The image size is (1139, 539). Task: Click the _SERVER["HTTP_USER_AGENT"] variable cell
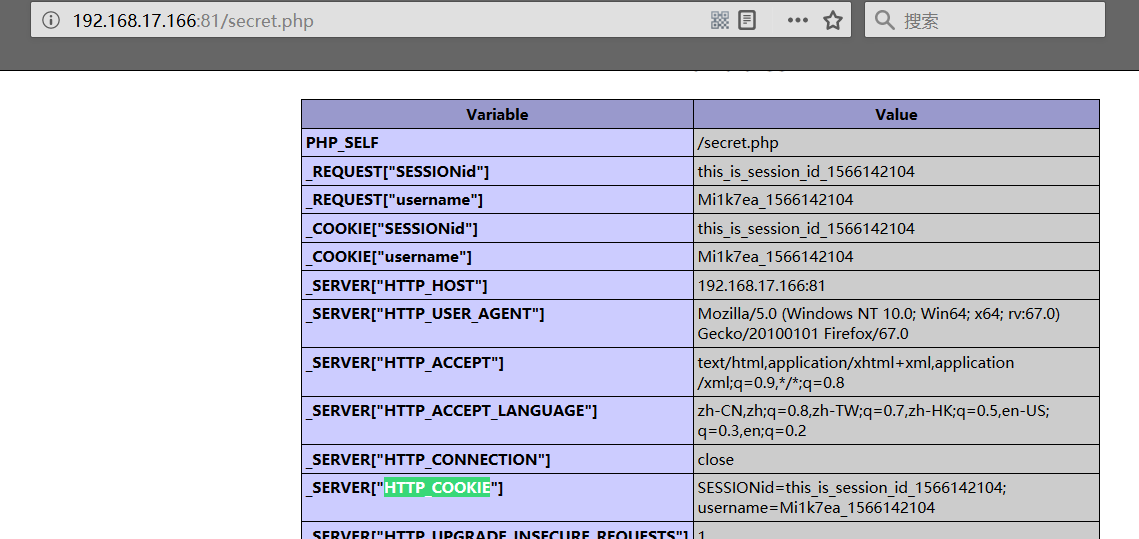(425, 314)
